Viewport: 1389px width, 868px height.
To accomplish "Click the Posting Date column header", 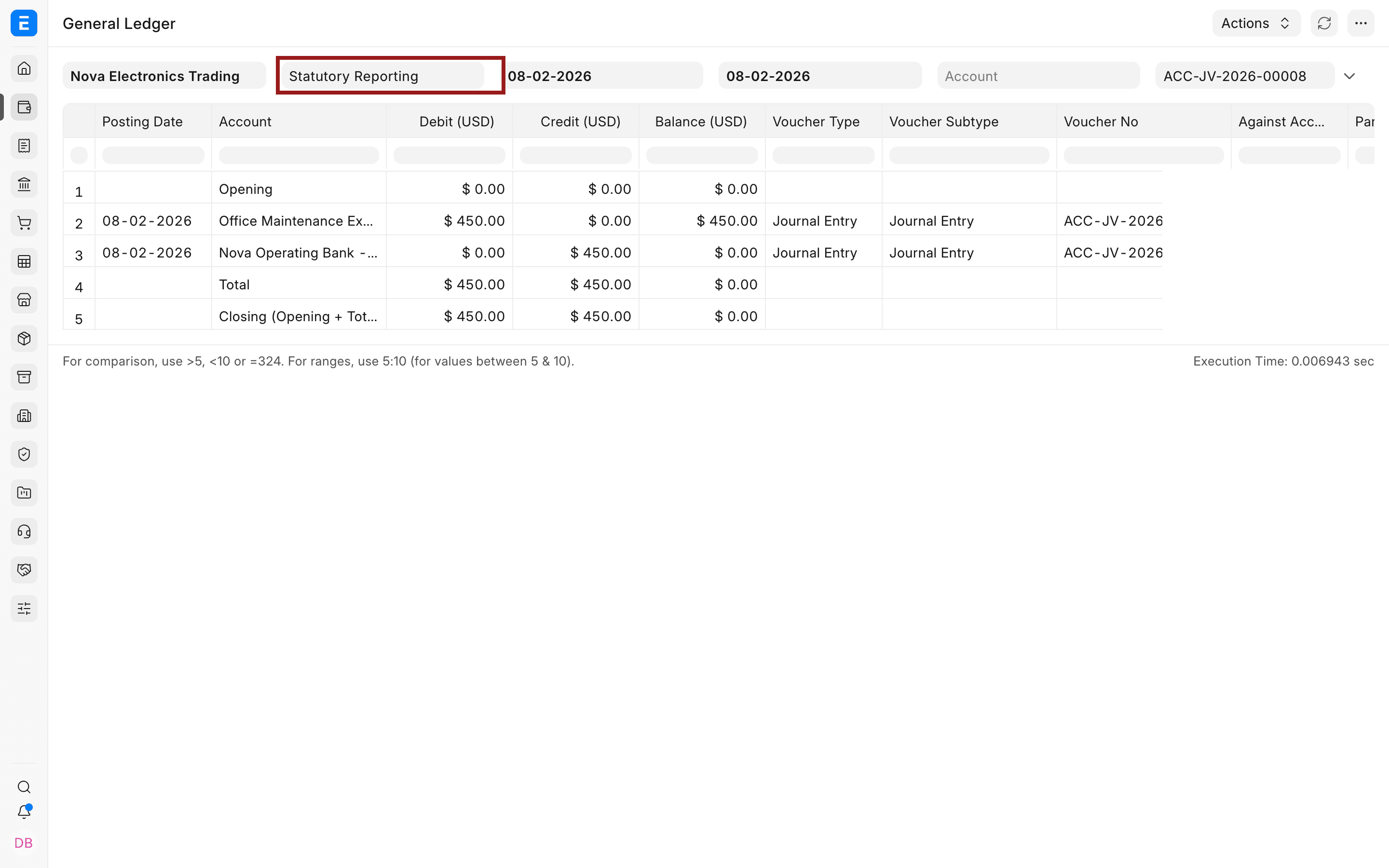I will coord(153,121).
